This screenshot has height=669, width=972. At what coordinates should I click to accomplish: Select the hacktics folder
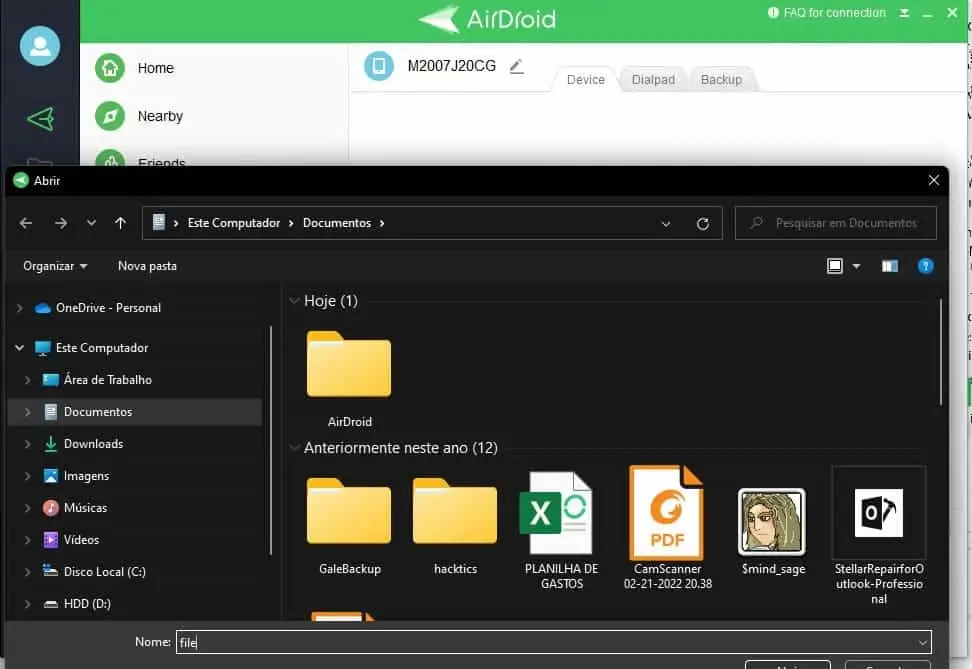coord(455,525)
